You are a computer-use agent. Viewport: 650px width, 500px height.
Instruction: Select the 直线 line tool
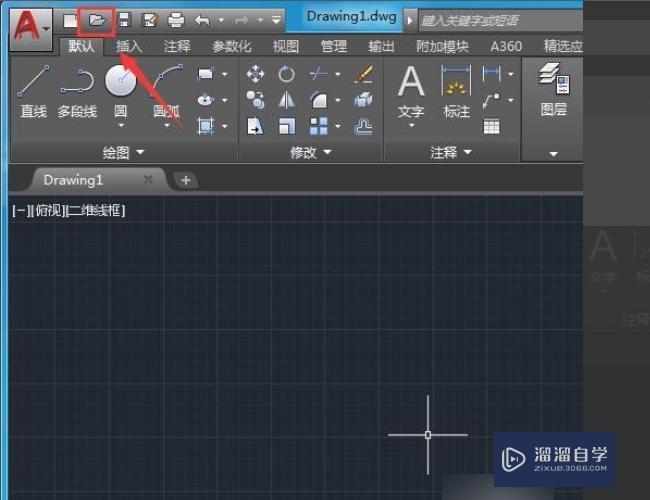(34, 90)
